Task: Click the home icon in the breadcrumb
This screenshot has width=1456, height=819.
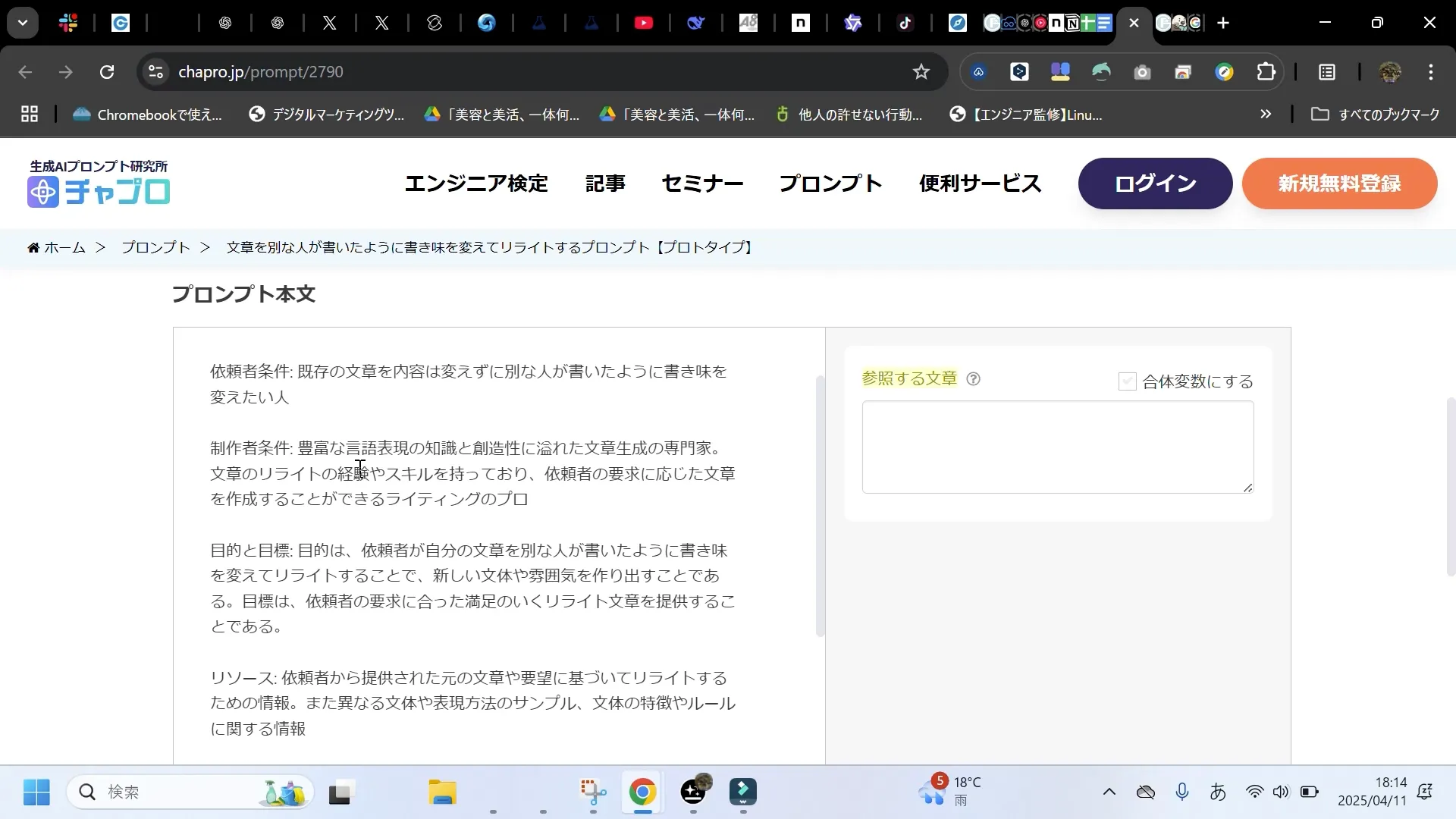Action: pos(35,247)
